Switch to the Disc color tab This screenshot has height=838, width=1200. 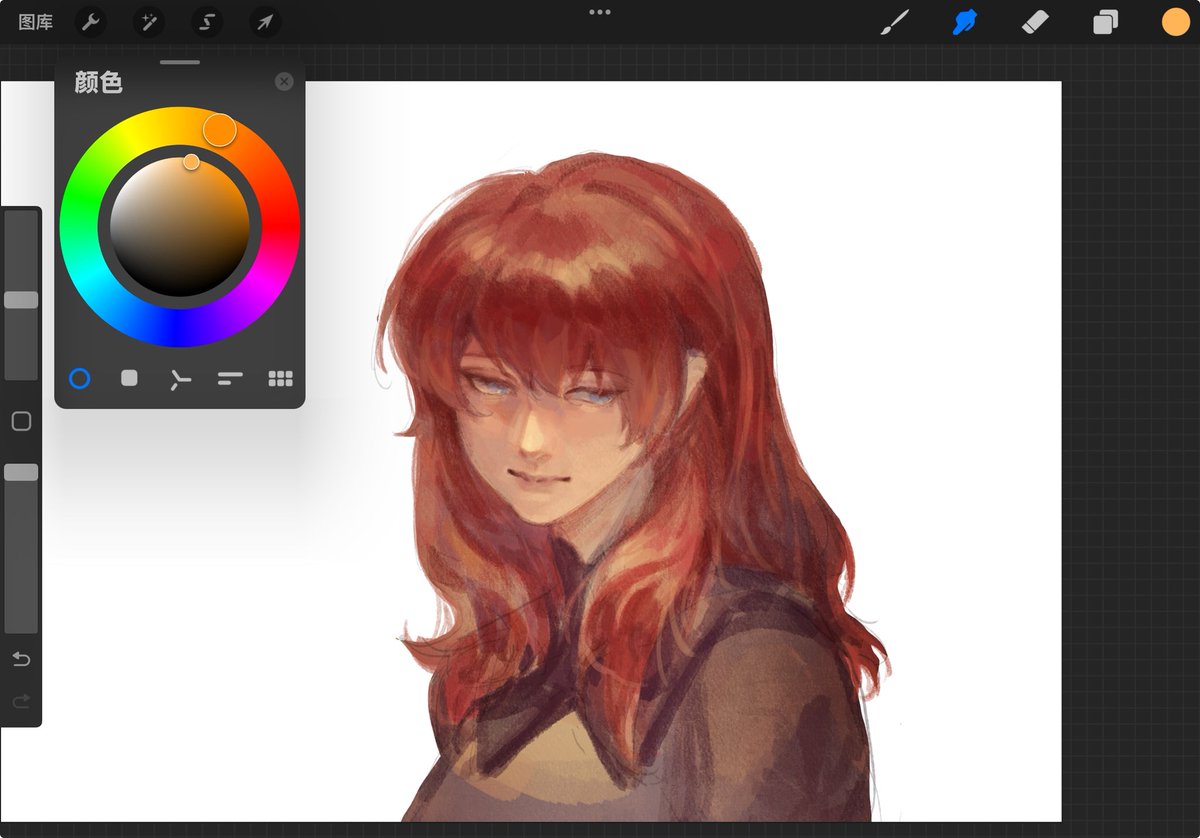(x=79, y=378)
